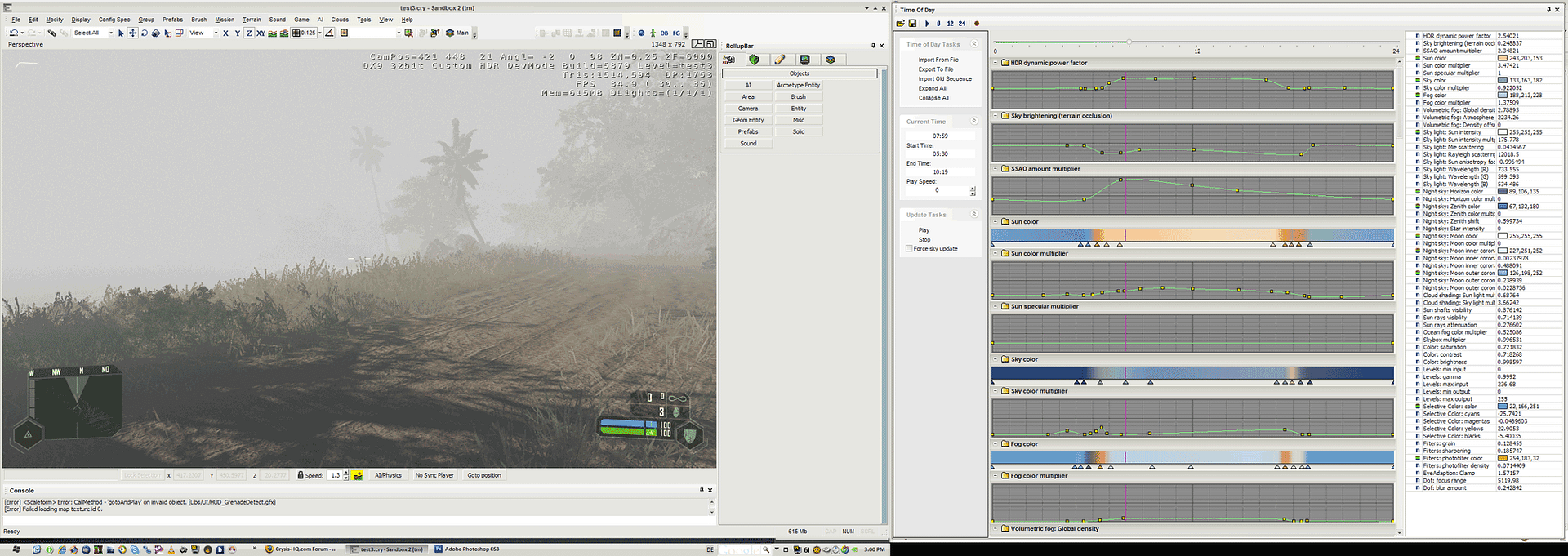Click the Import From File link
Screen dimensions: 1568x556
938,60
